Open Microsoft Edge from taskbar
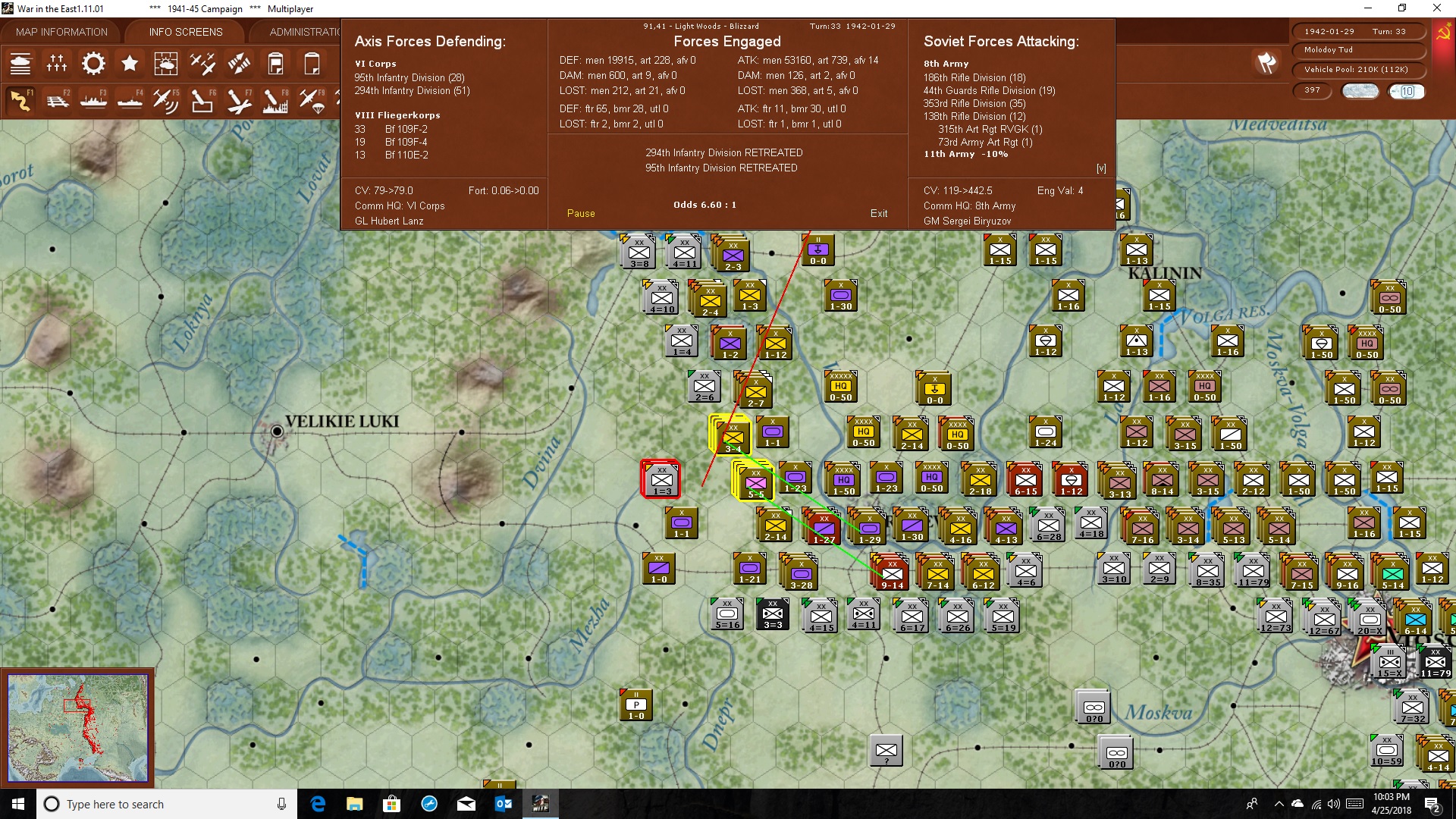Viewport: 1456px width, 819px height. click(318, 804)
